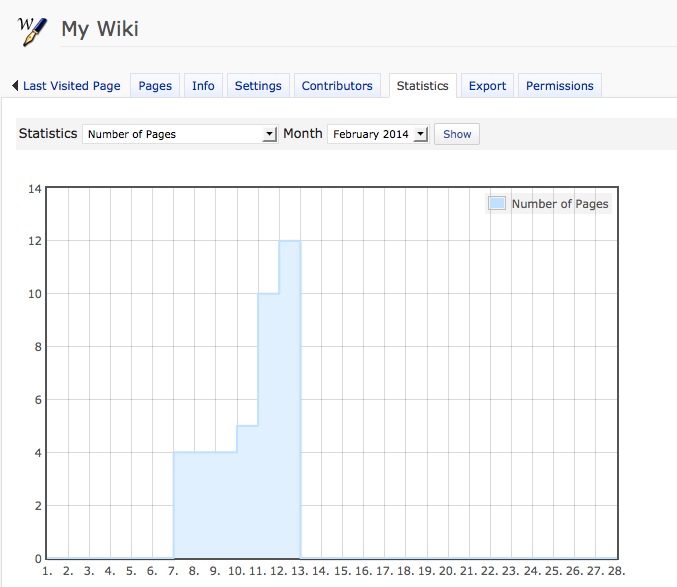Image resolution: width=677 pixels, height=587 pixels.
Task: Click the Number of Pages legend label
Action: 560,204
